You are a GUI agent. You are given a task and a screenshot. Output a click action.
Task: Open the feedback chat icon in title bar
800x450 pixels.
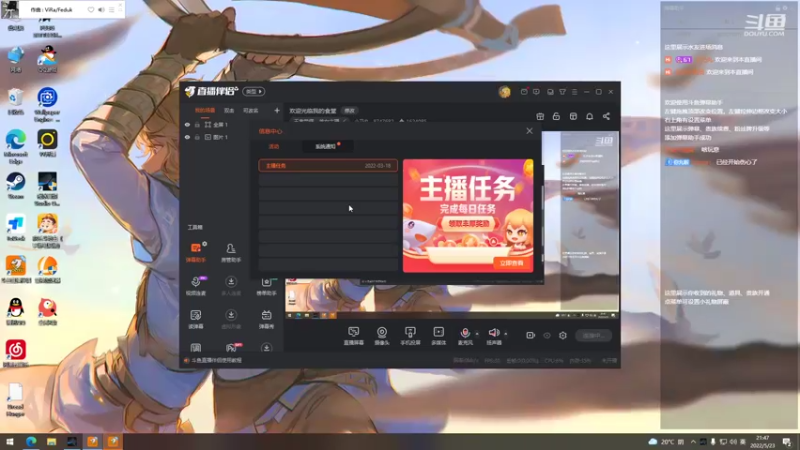(536, 92)
